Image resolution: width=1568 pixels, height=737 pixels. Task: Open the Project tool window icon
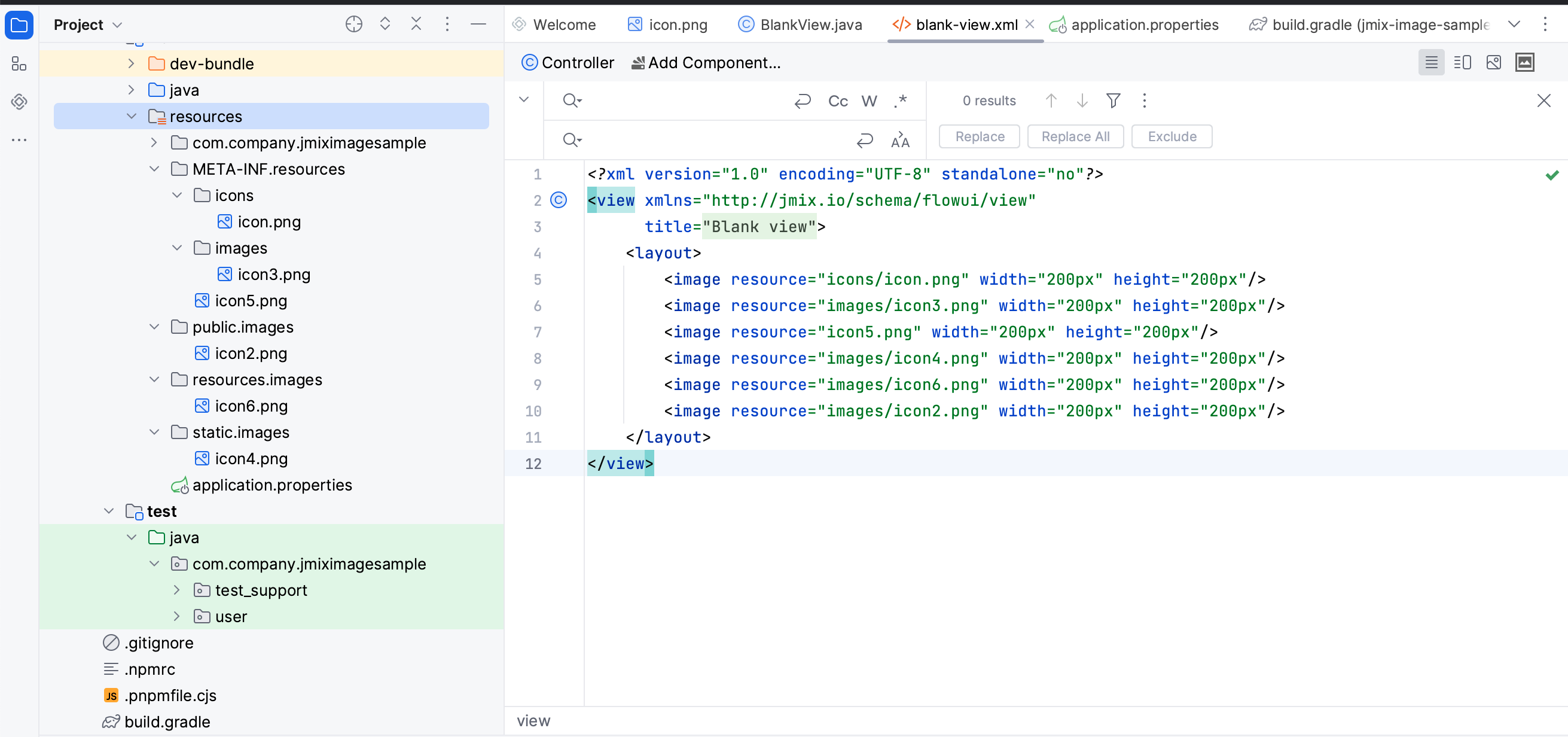(x=19, y=25)
